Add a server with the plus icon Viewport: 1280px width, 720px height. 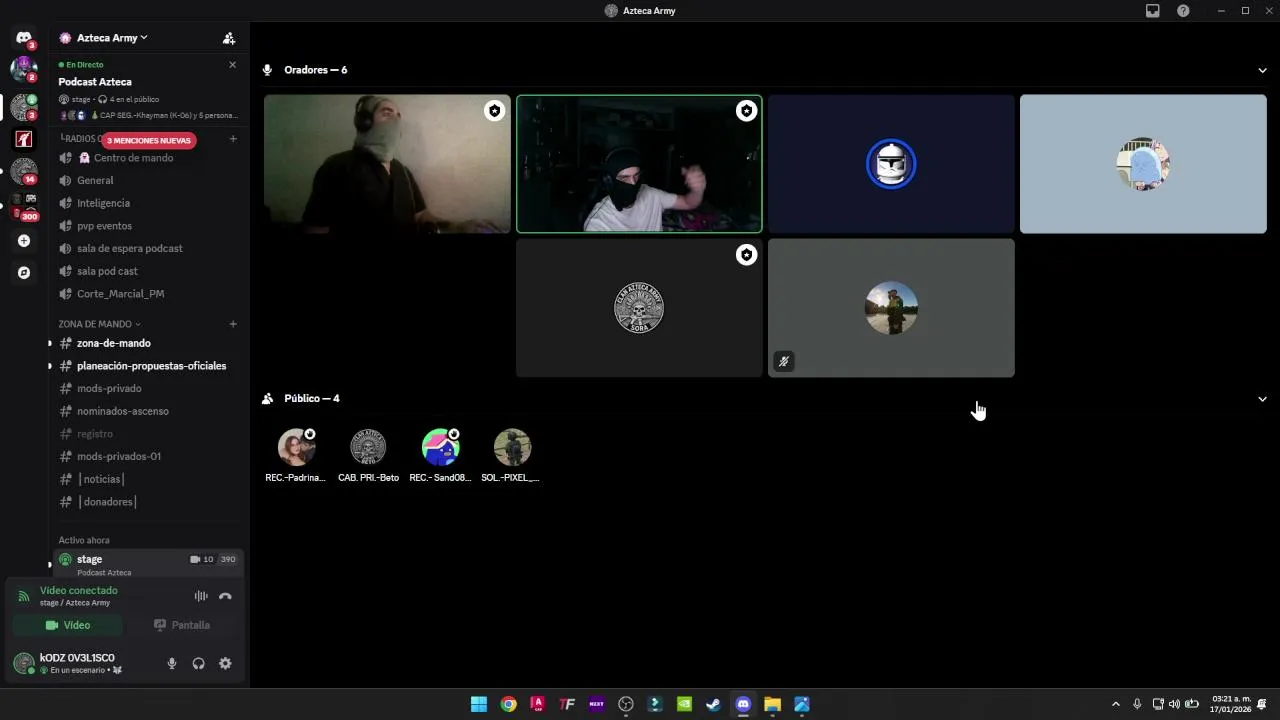[x=24, y=241]
